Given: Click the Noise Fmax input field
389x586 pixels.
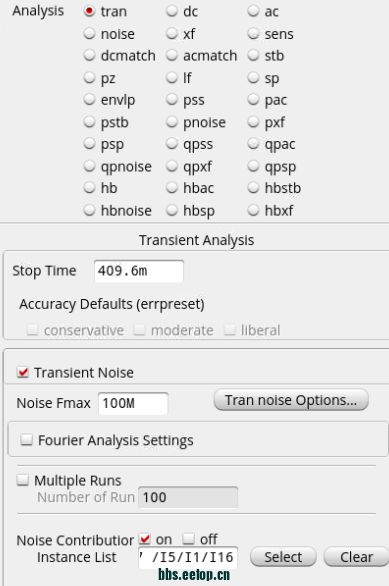Looking at the screenshot, I should 133,403.
